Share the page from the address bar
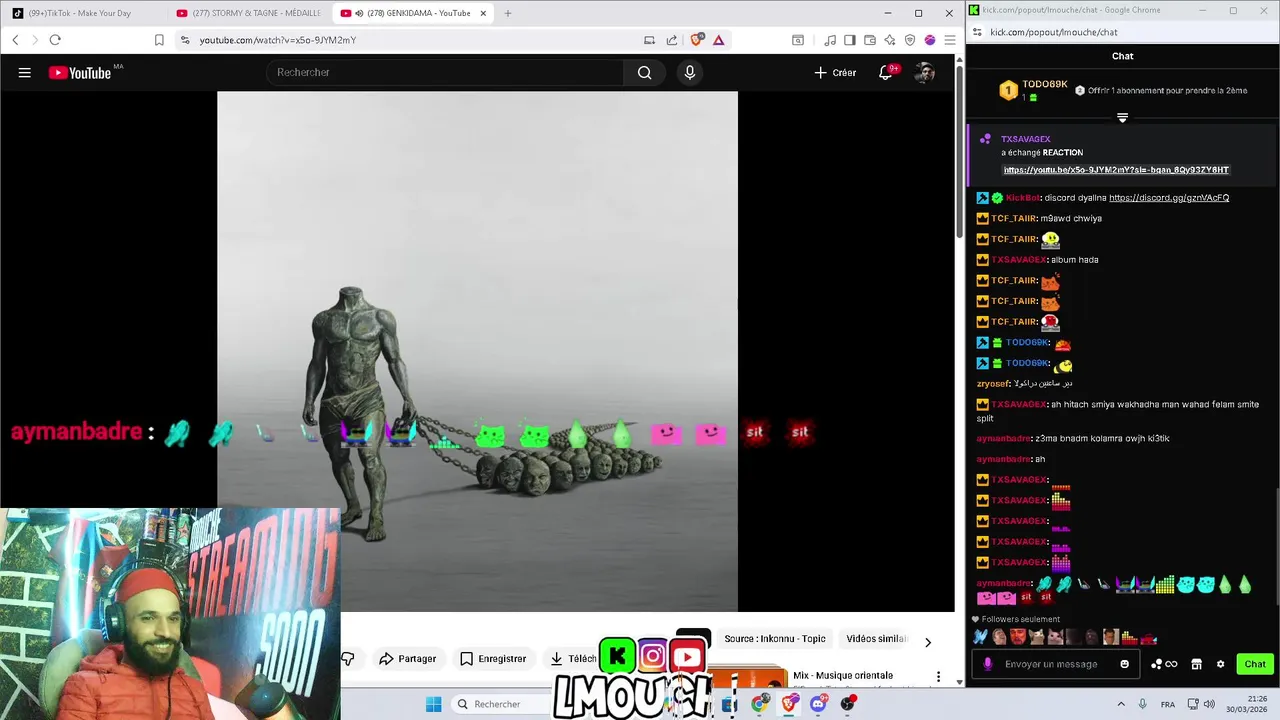The width and height of the screenshot is (1280, 720). point(672,40)
